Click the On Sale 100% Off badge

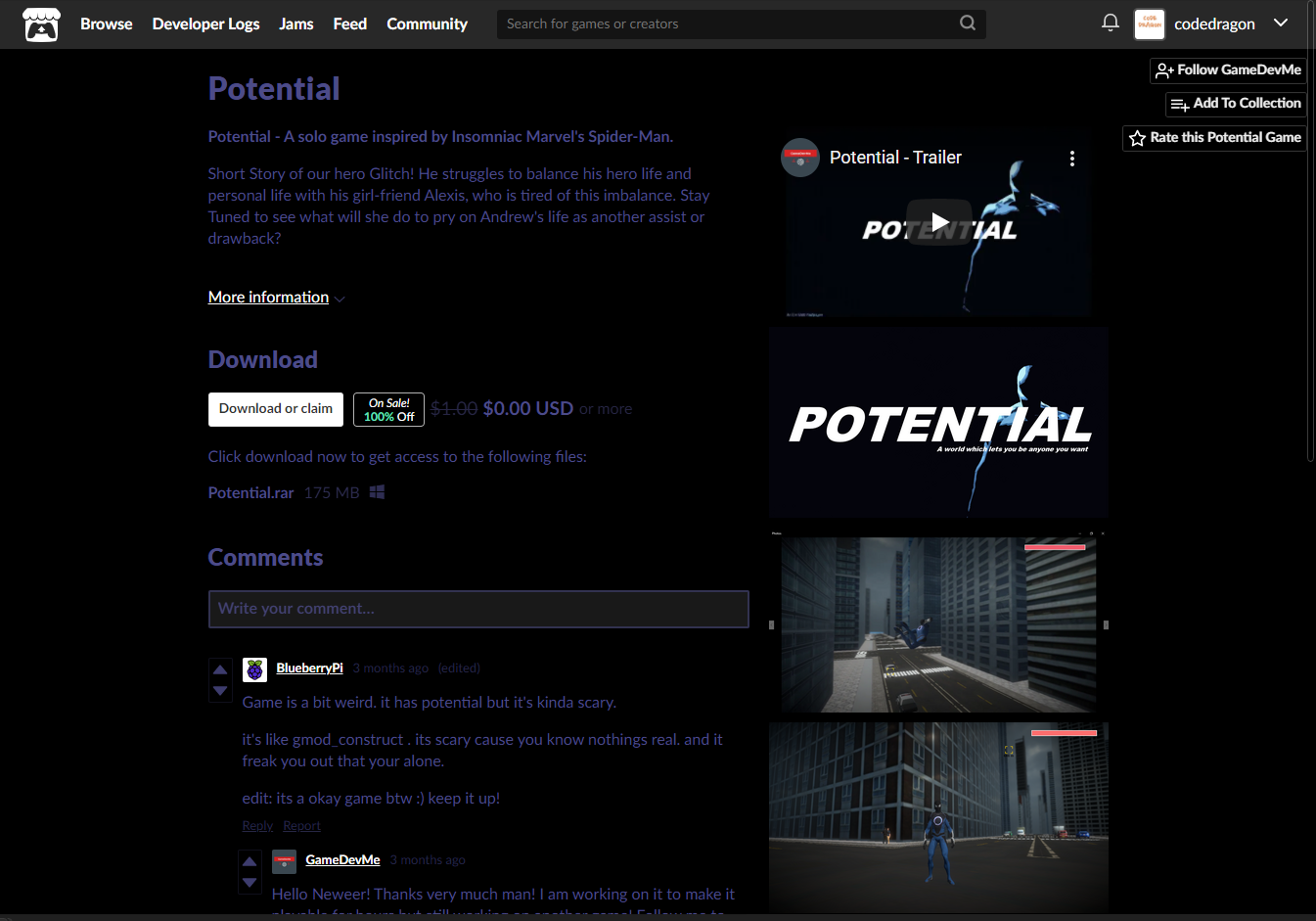[388, 409]
